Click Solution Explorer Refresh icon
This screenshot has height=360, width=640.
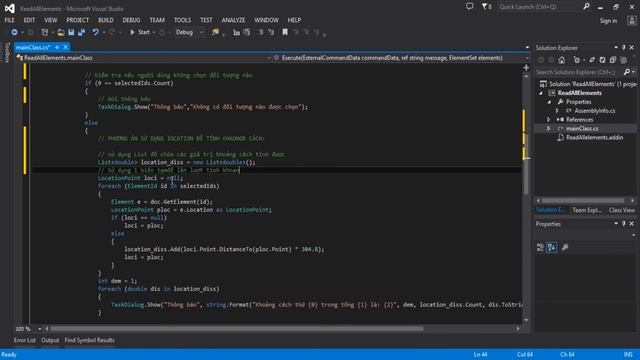click(x=602, y=60)
